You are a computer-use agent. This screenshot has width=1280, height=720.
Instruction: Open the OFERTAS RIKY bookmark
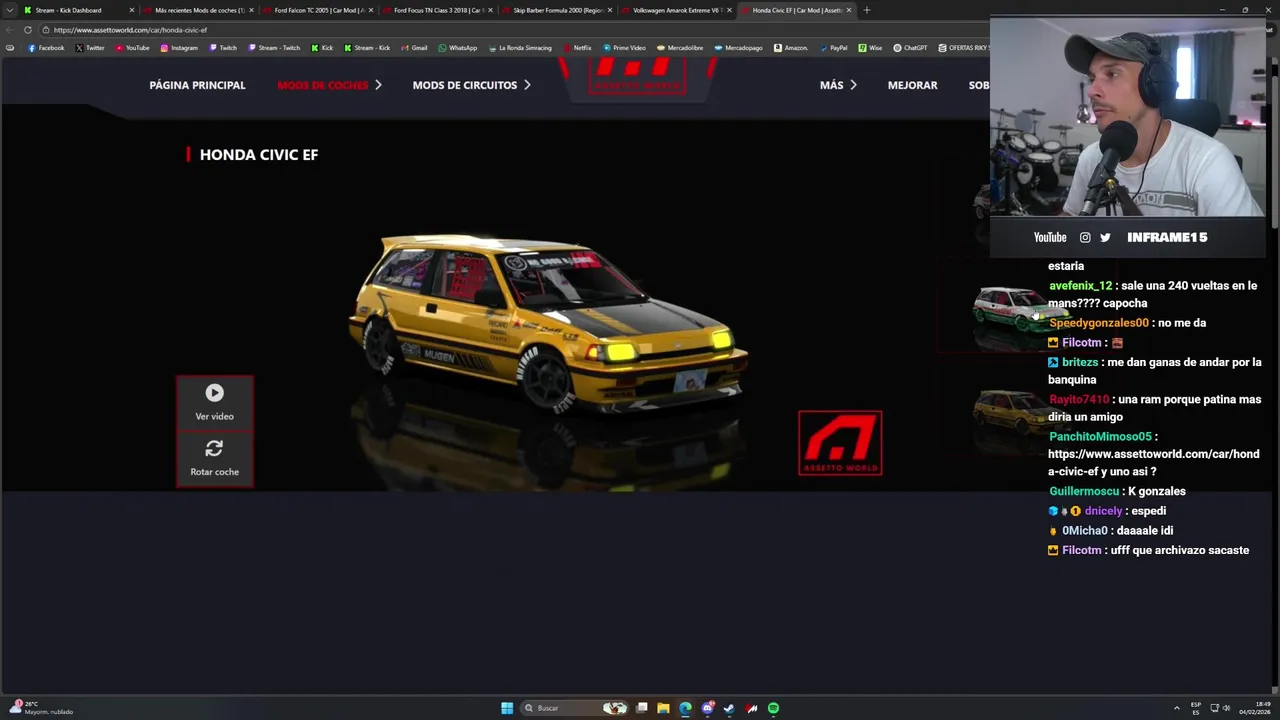tap(963, 48)
